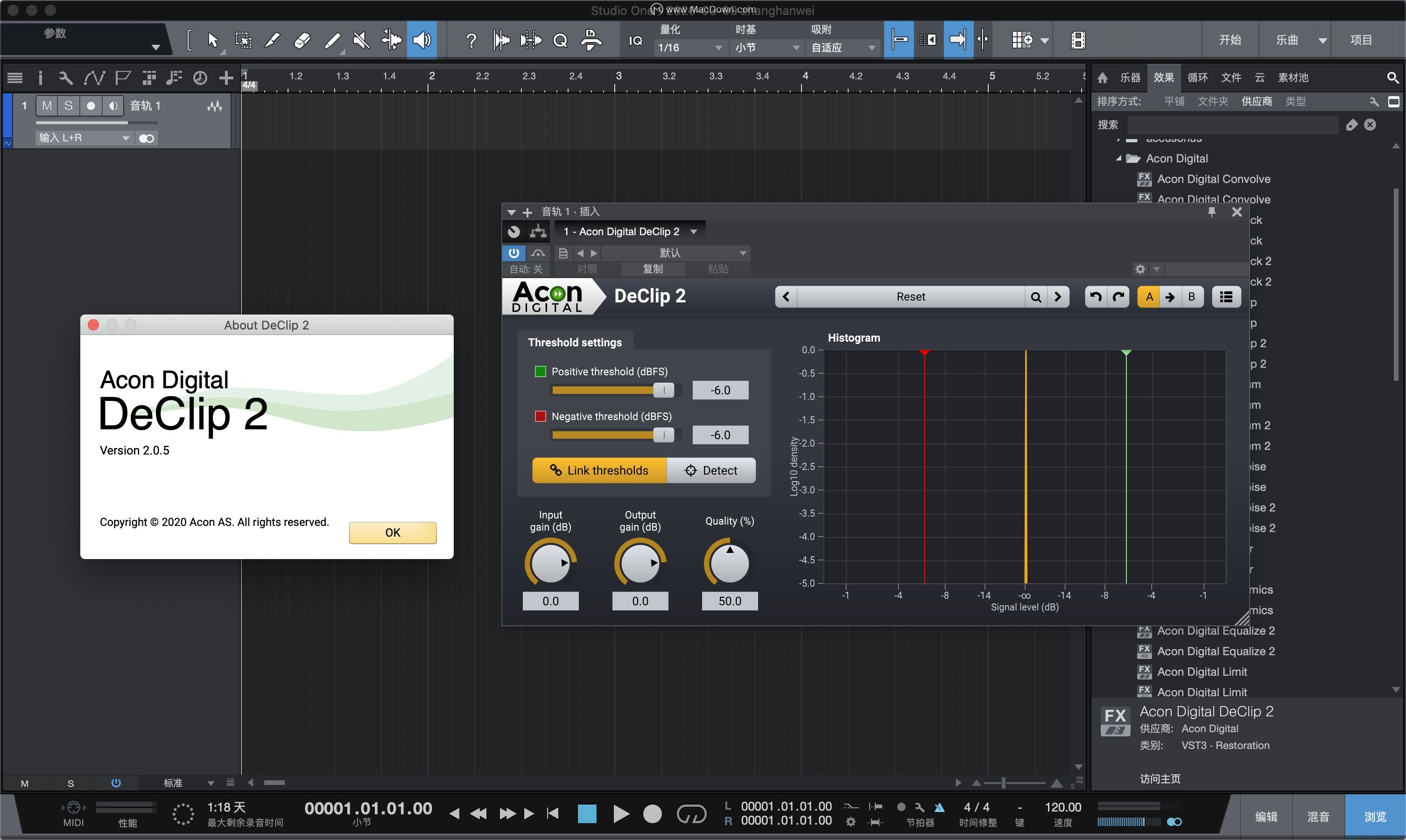This screenshot has height=840, width=1406.
Task: Toggle Negative threshold red checkbox
Action: (540, 416)
